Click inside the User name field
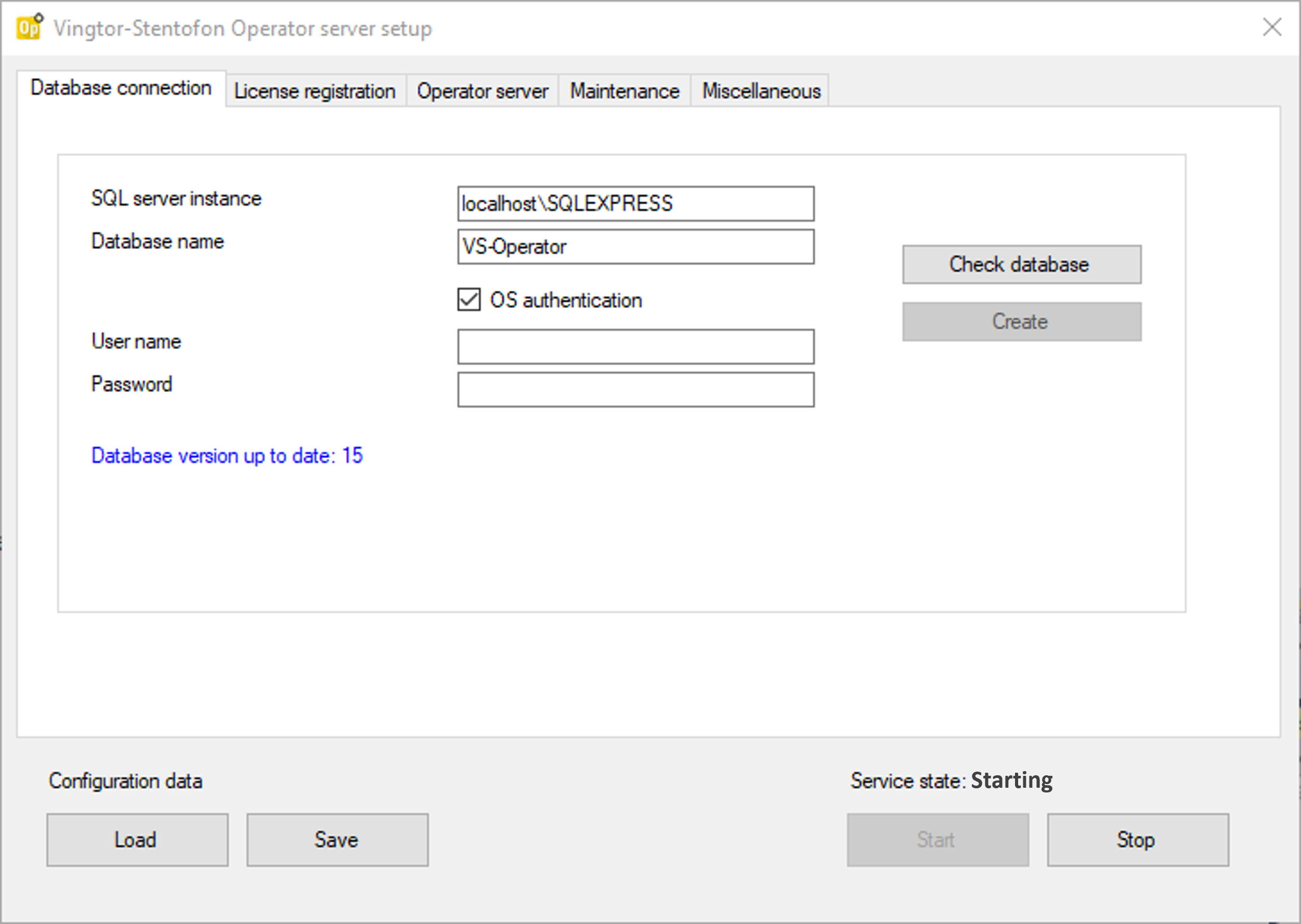The width and height of the screenshot is (1301, 924). coord(635,346)
